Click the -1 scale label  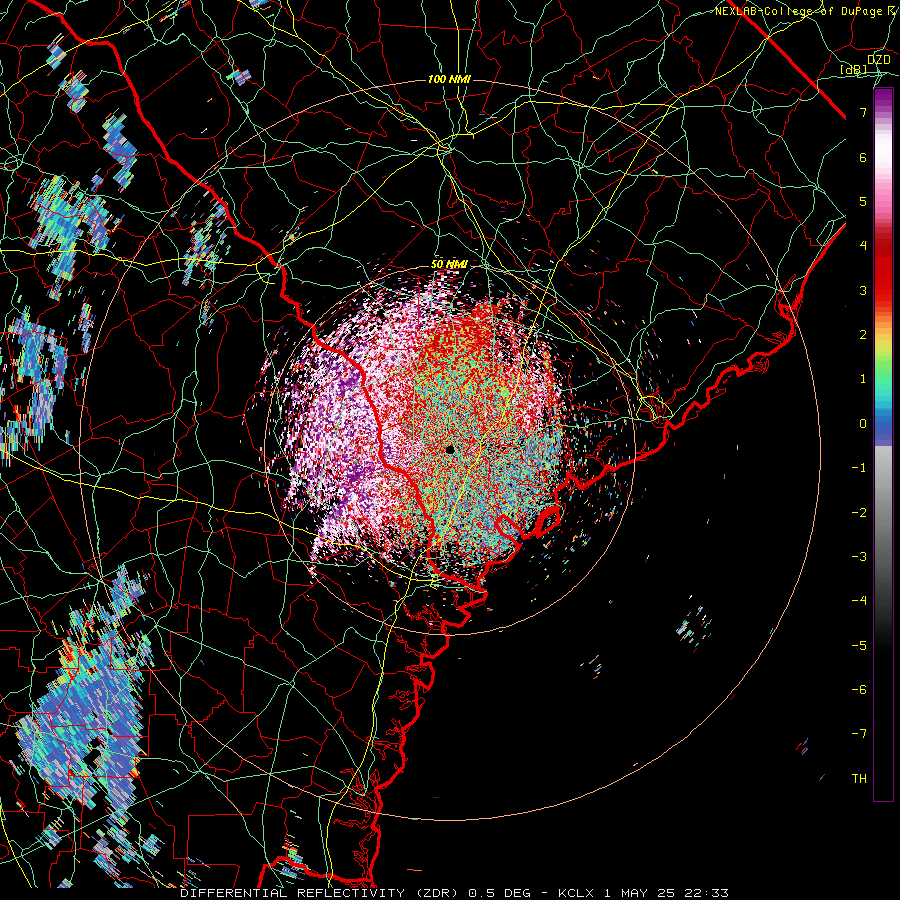859,468
